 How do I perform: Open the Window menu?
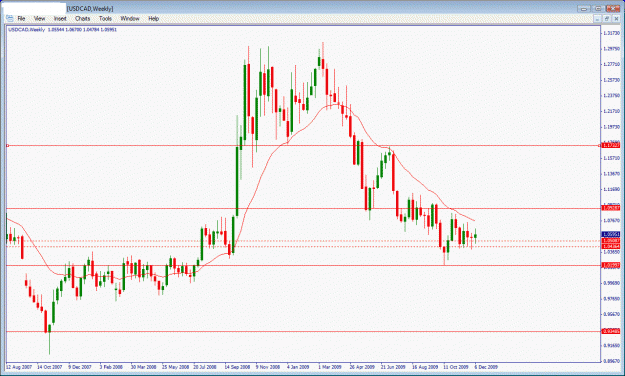(x=130, y=19)
